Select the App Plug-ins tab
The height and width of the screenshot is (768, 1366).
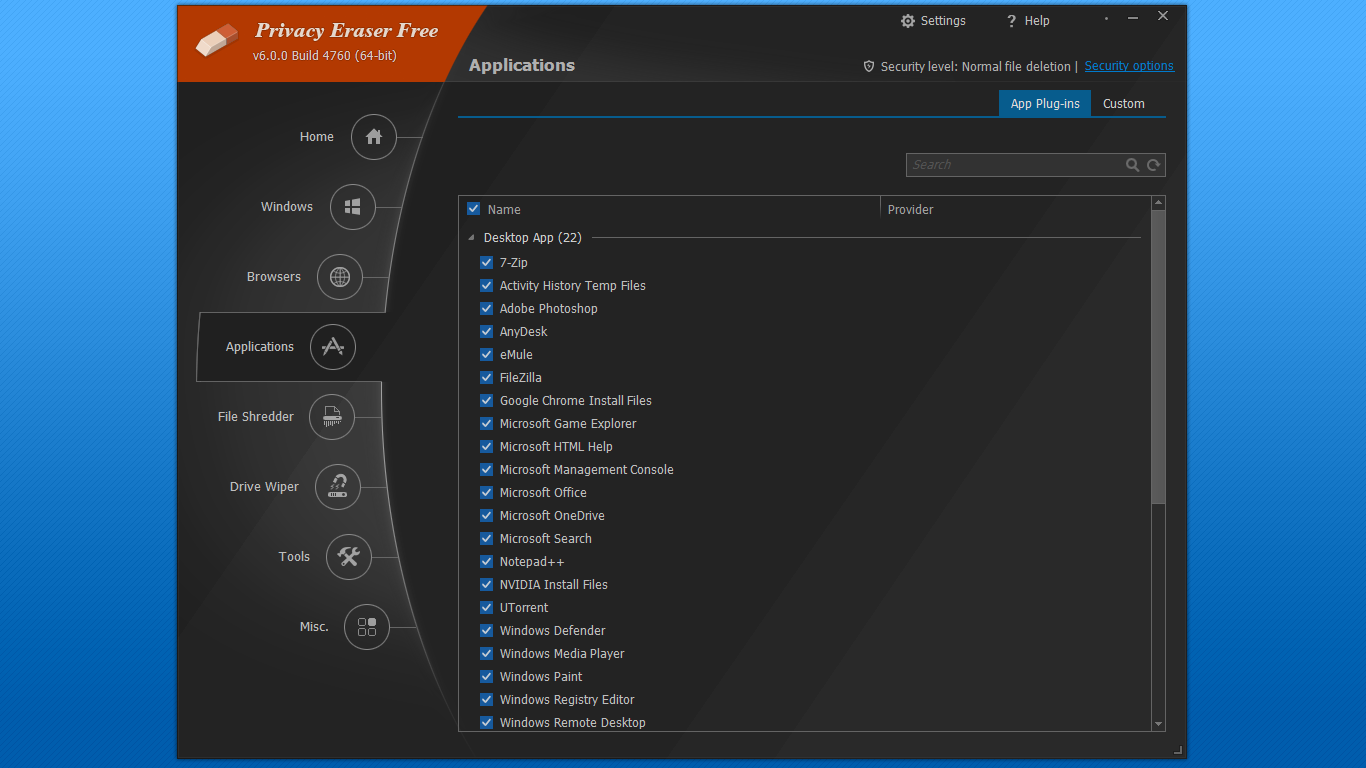pos(1045,103)
